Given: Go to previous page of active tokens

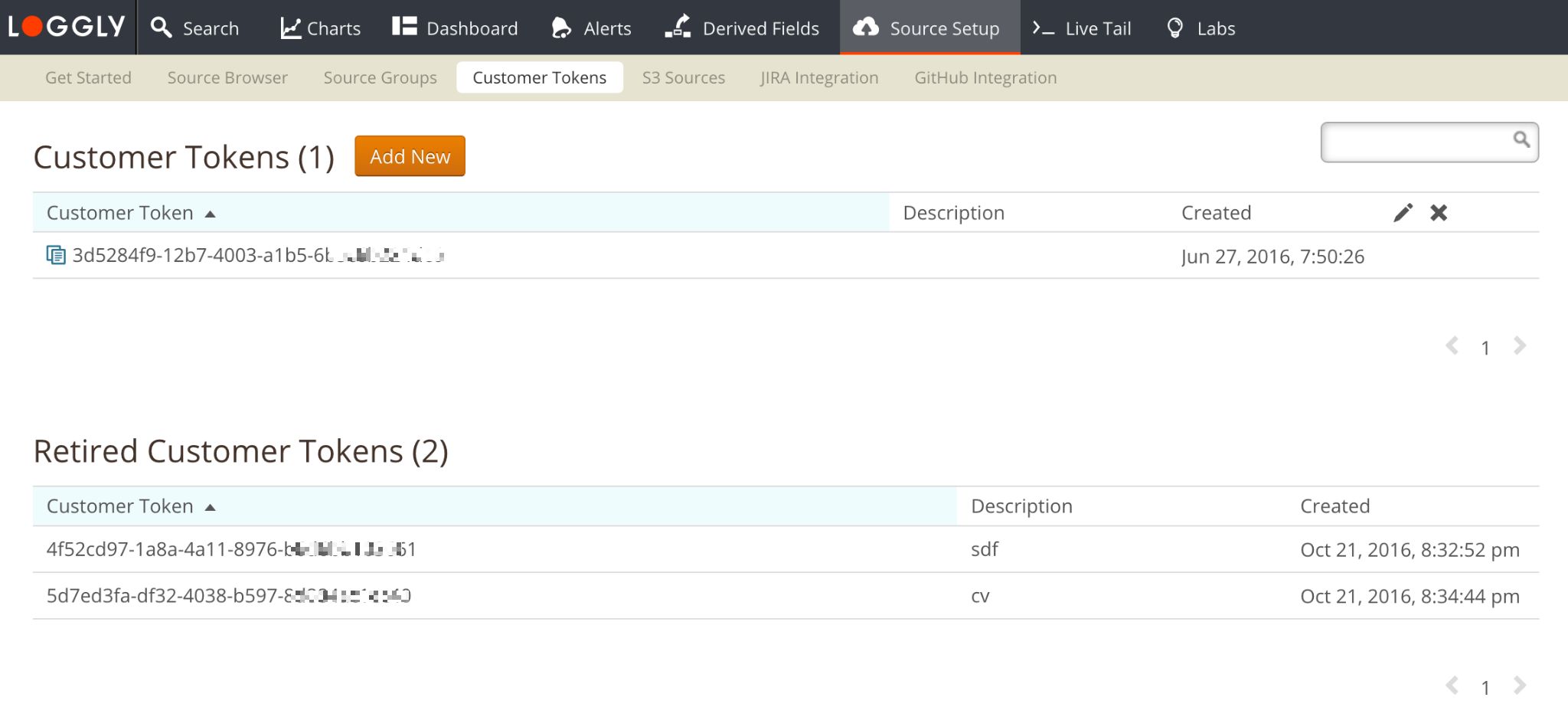Looking at the screenshot, I should coord(1452,346).
